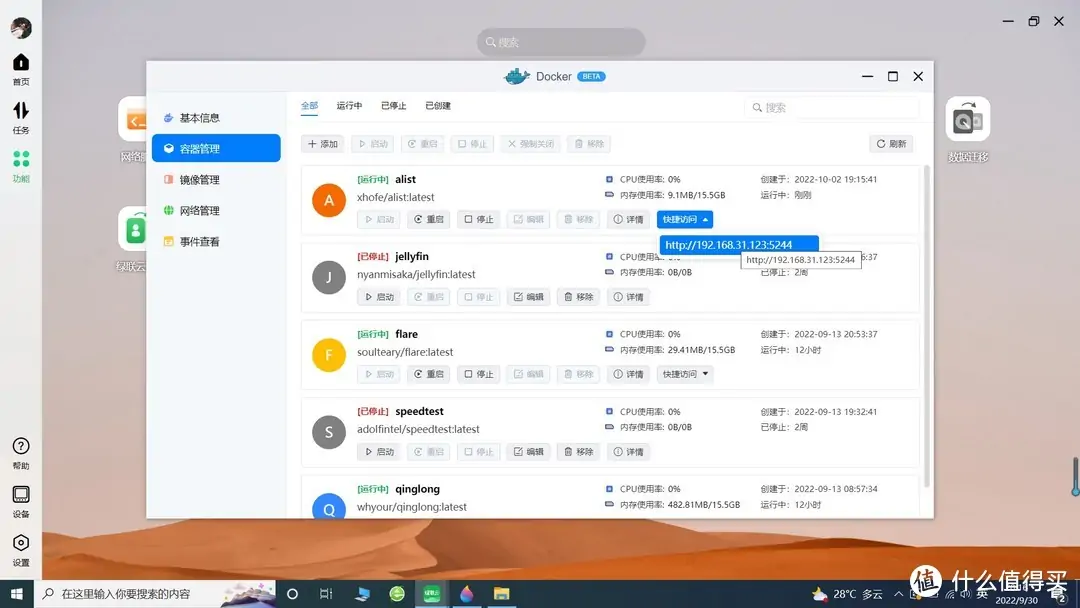Expand the hidden icons chevron in system tray

(898, 593)
